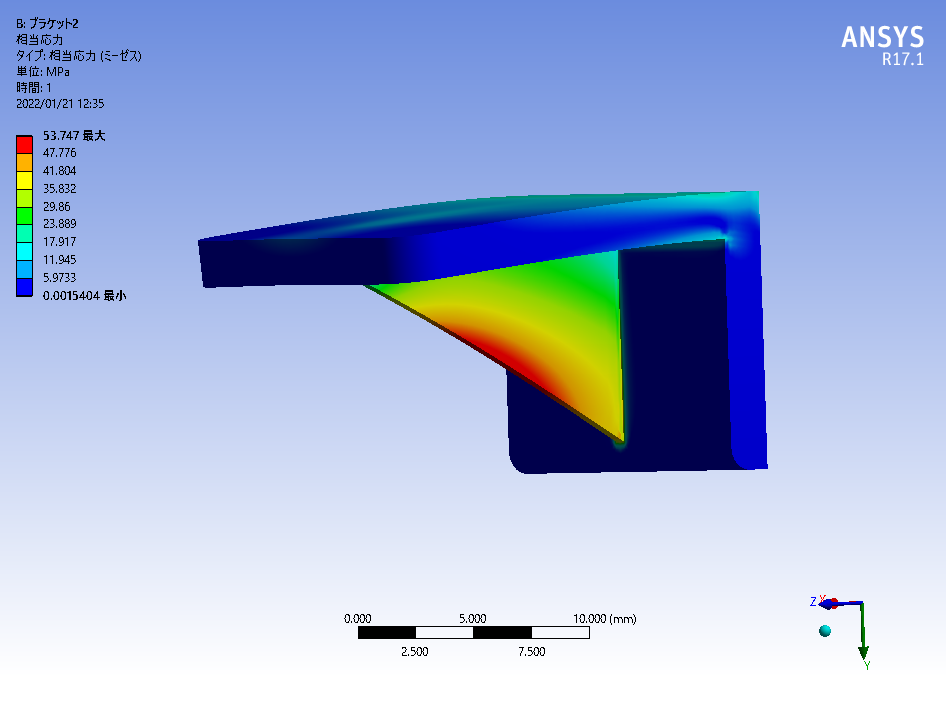This screenshot has width=946, height=720.
Task: Click the red maximum stress legend swatch
Action: [x=24, y=145]
